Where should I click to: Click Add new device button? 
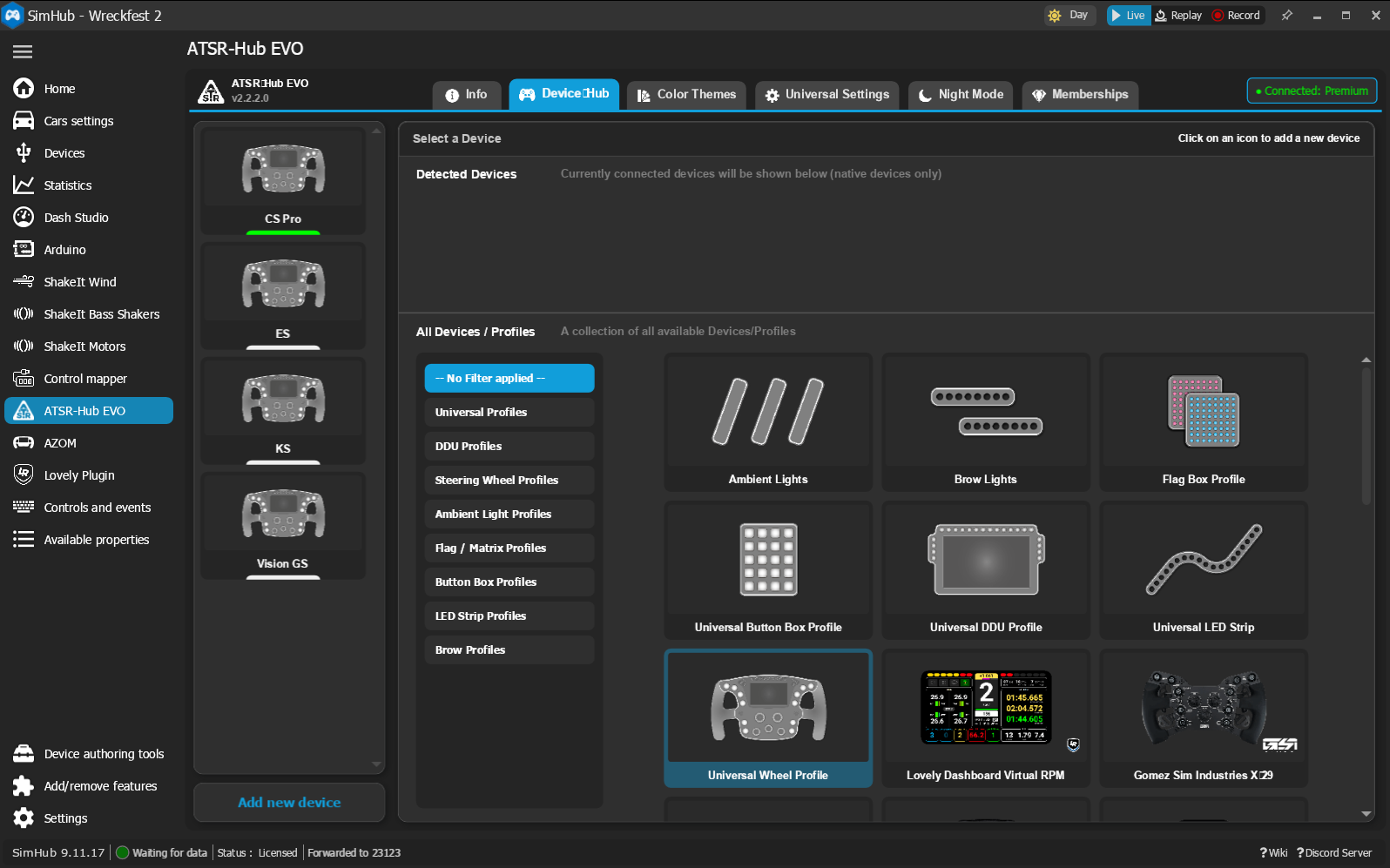click(289, 803)
